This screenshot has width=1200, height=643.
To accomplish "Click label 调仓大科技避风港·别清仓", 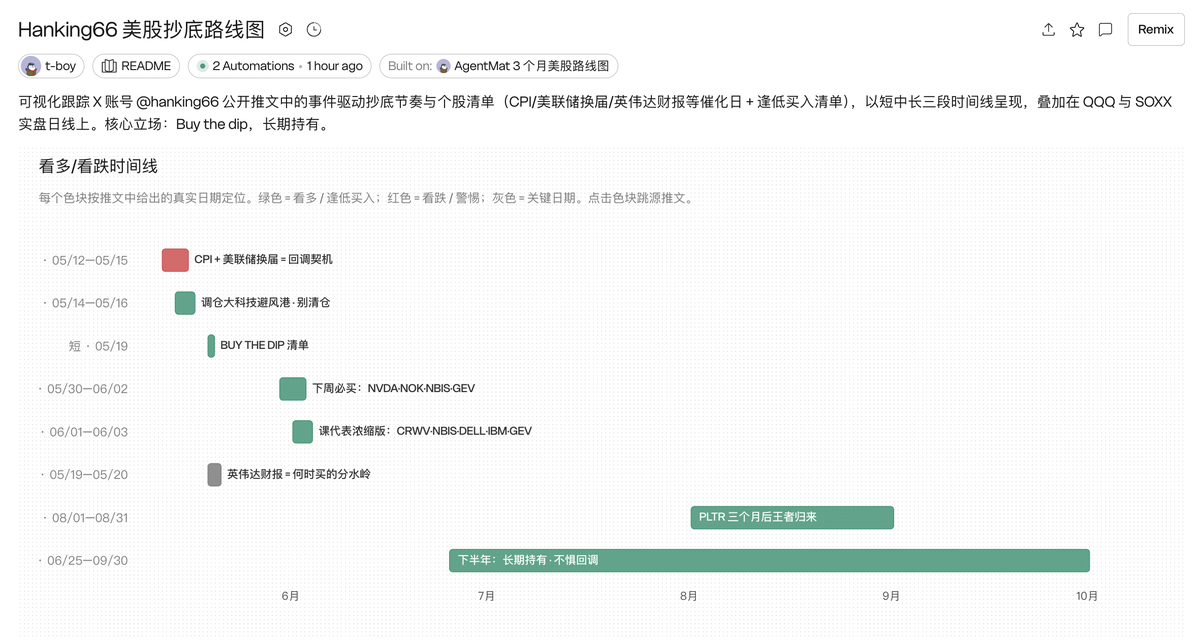I will (x=265, y=303).
